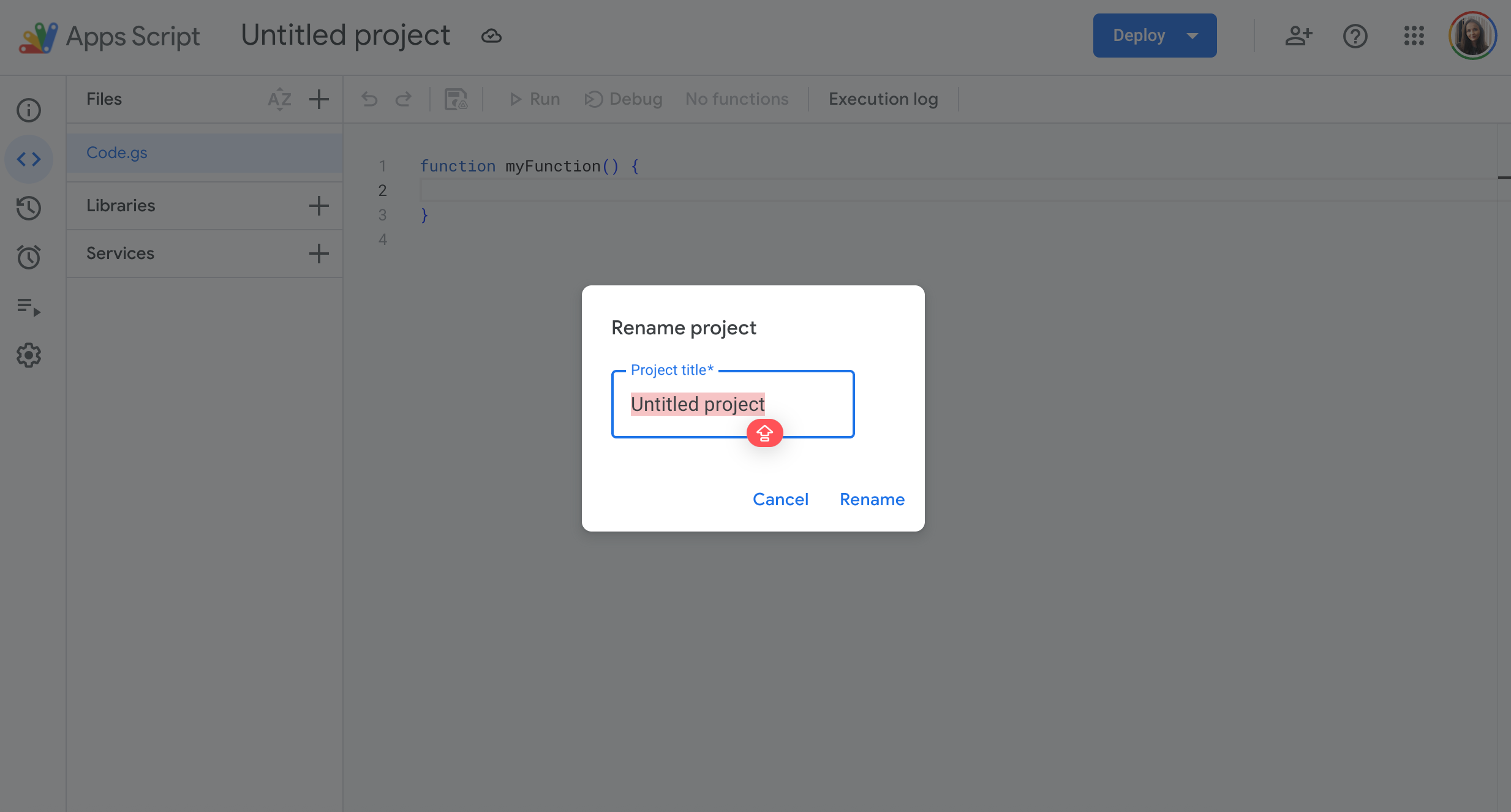Select the Editor code brackets icon

pyautogui.click(x=29, y=159)
